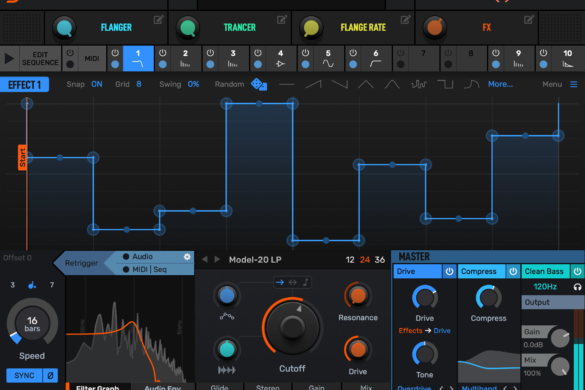Open More shape presets
This screenshot has height=390, width=585.
point(500,84)
